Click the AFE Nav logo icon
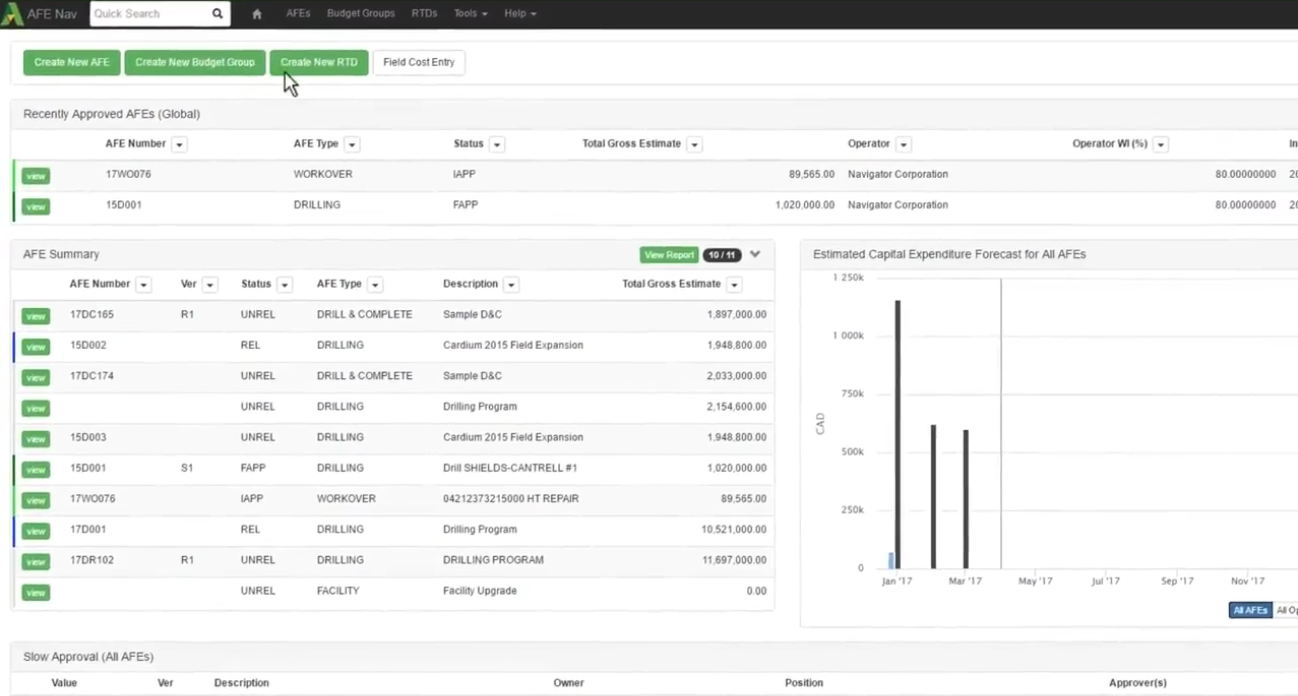Image resolution: width=1298 pixels, height=696 pixels. [13, 14]
